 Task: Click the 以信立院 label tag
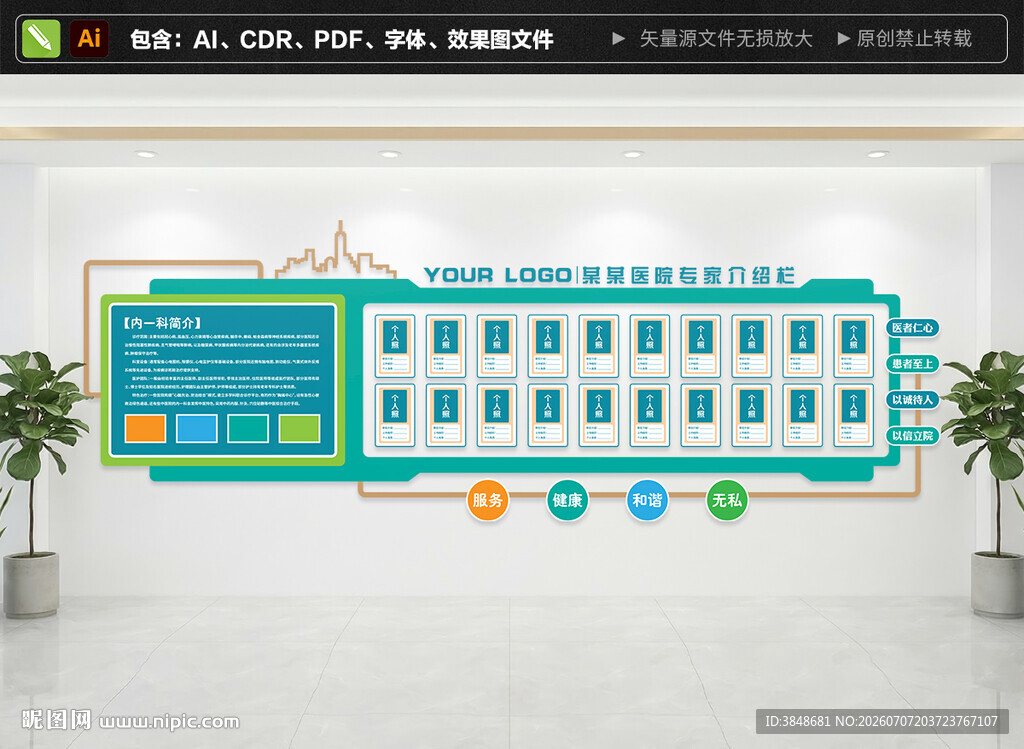click(x=912, y=435)
